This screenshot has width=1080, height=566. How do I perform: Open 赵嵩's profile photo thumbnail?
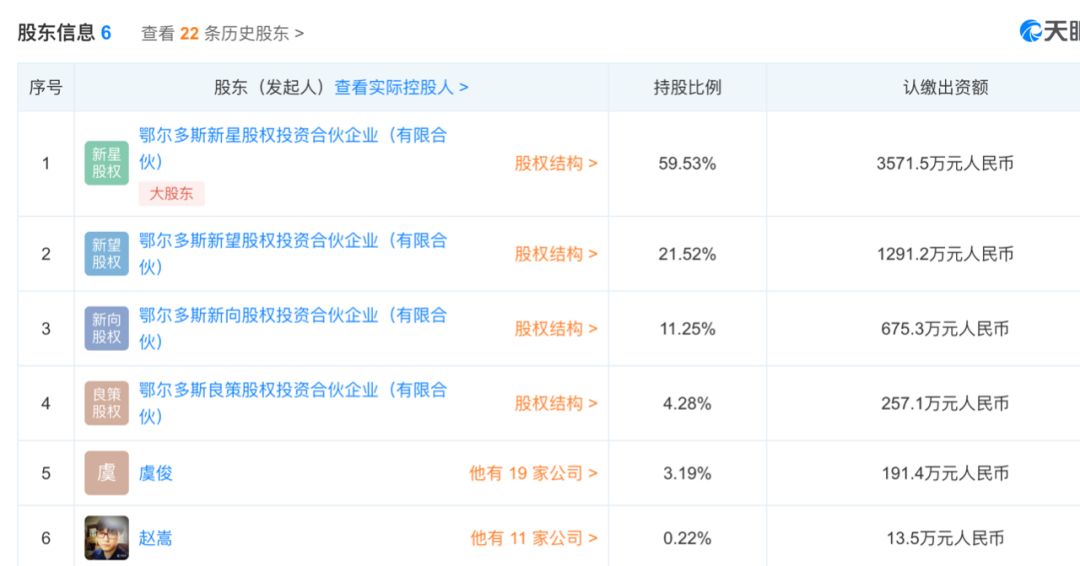click(x=107, y=538)
